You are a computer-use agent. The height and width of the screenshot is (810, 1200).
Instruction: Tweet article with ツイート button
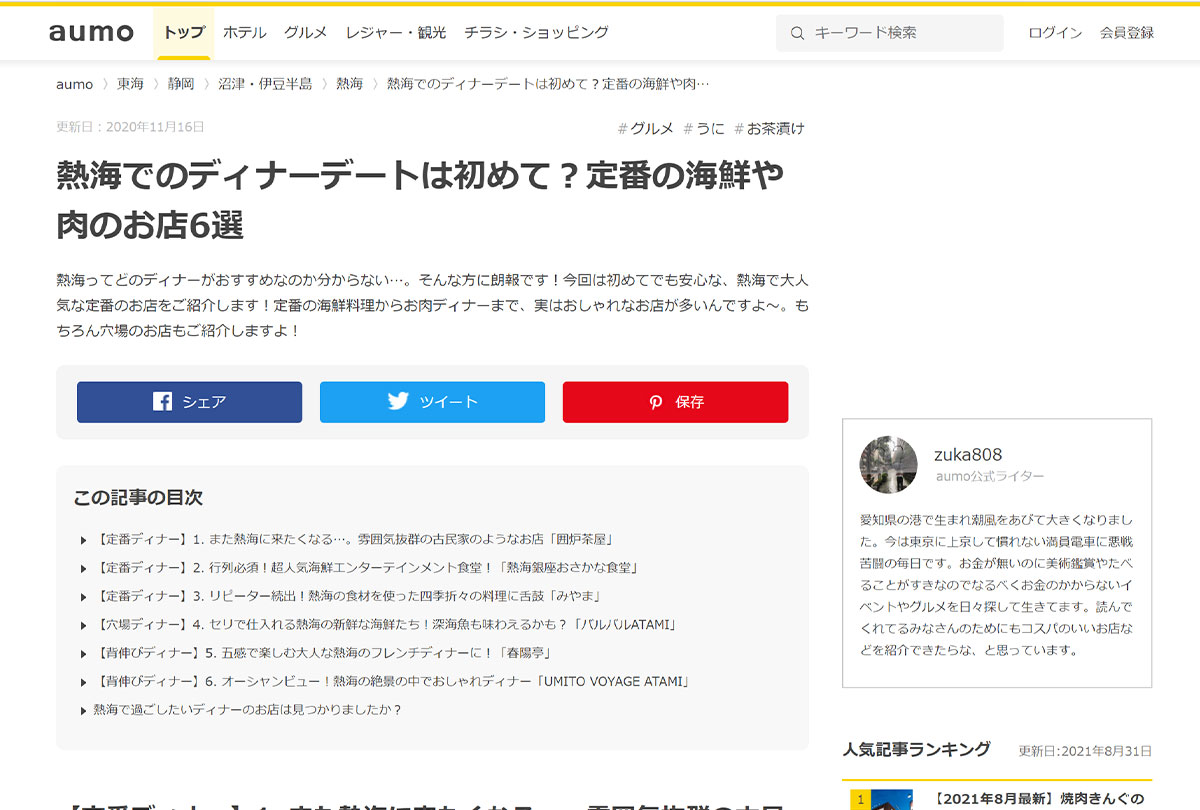[x=432, y=402]
